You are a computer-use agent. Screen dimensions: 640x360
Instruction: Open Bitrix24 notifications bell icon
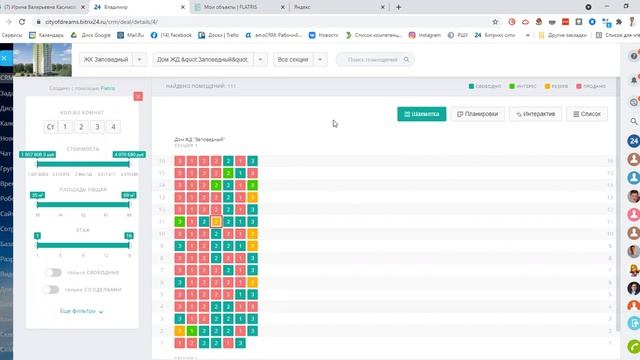634,80
